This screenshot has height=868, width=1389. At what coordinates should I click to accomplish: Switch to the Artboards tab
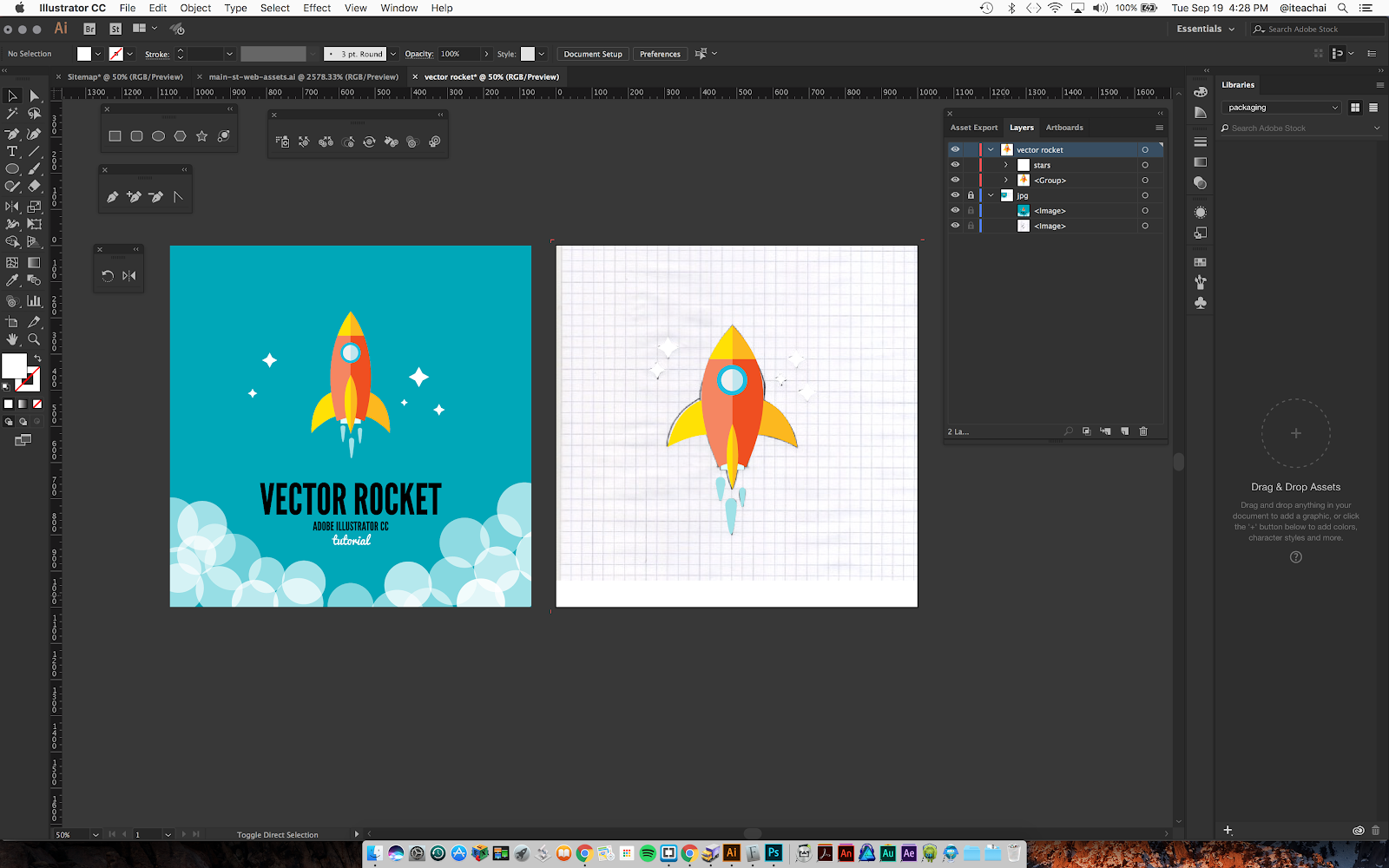coord(1064,128)
